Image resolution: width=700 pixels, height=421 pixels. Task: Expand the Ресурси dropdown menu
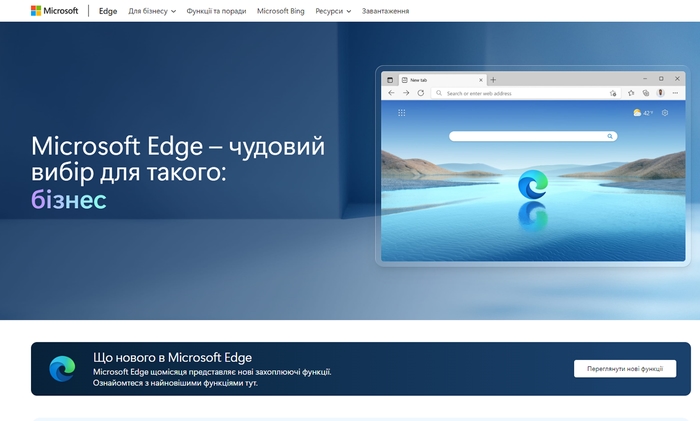333,11
